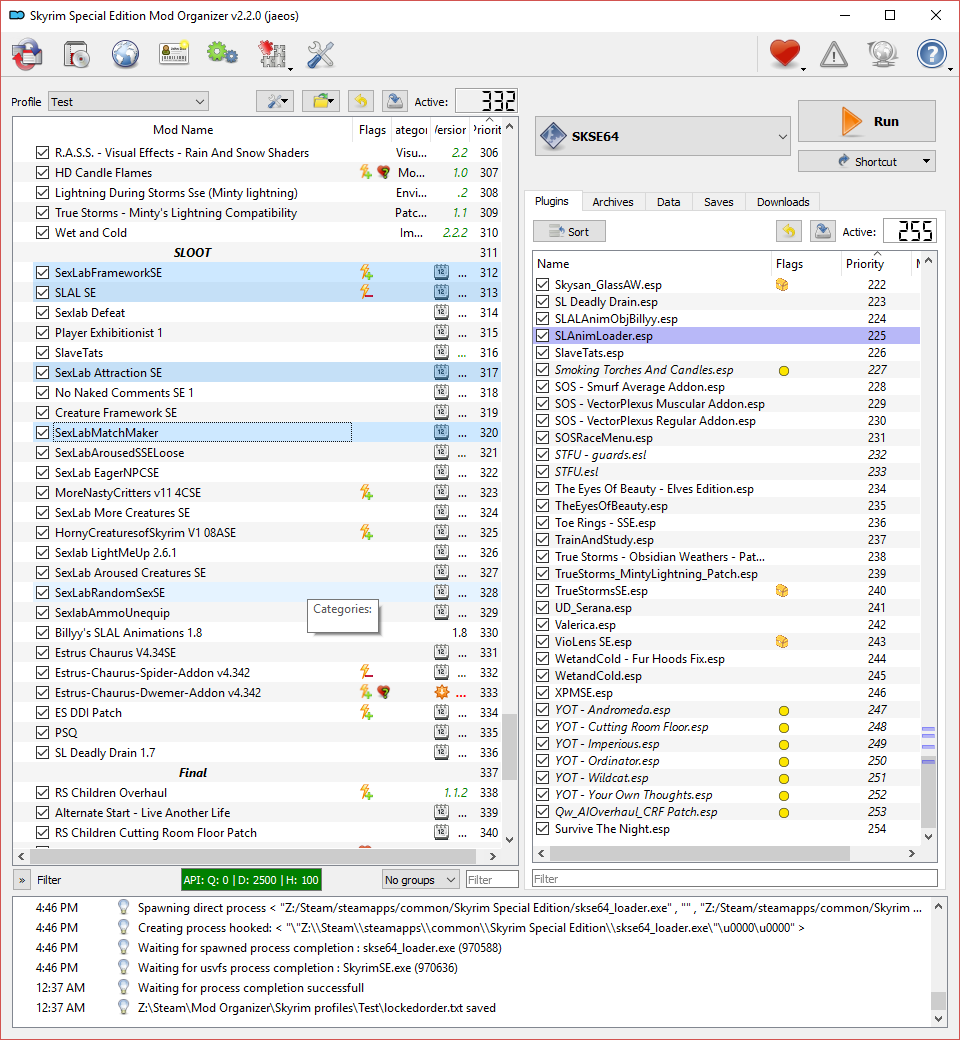Create plugin list backup icon
The height and width of the screenshot is (1040, 960).
[x=823, y=231]
